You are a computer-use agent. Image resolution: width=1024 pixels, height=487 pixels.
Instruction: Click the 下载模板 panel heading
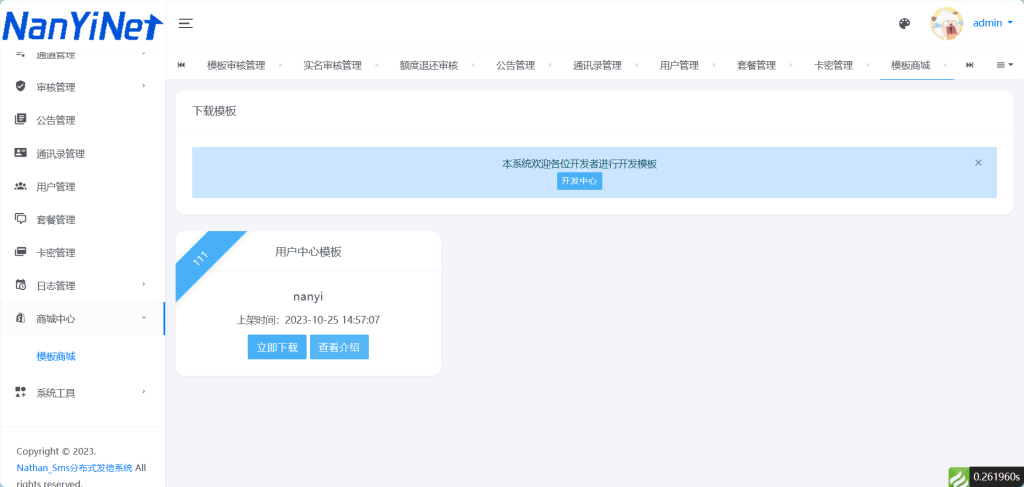[214, 111]
